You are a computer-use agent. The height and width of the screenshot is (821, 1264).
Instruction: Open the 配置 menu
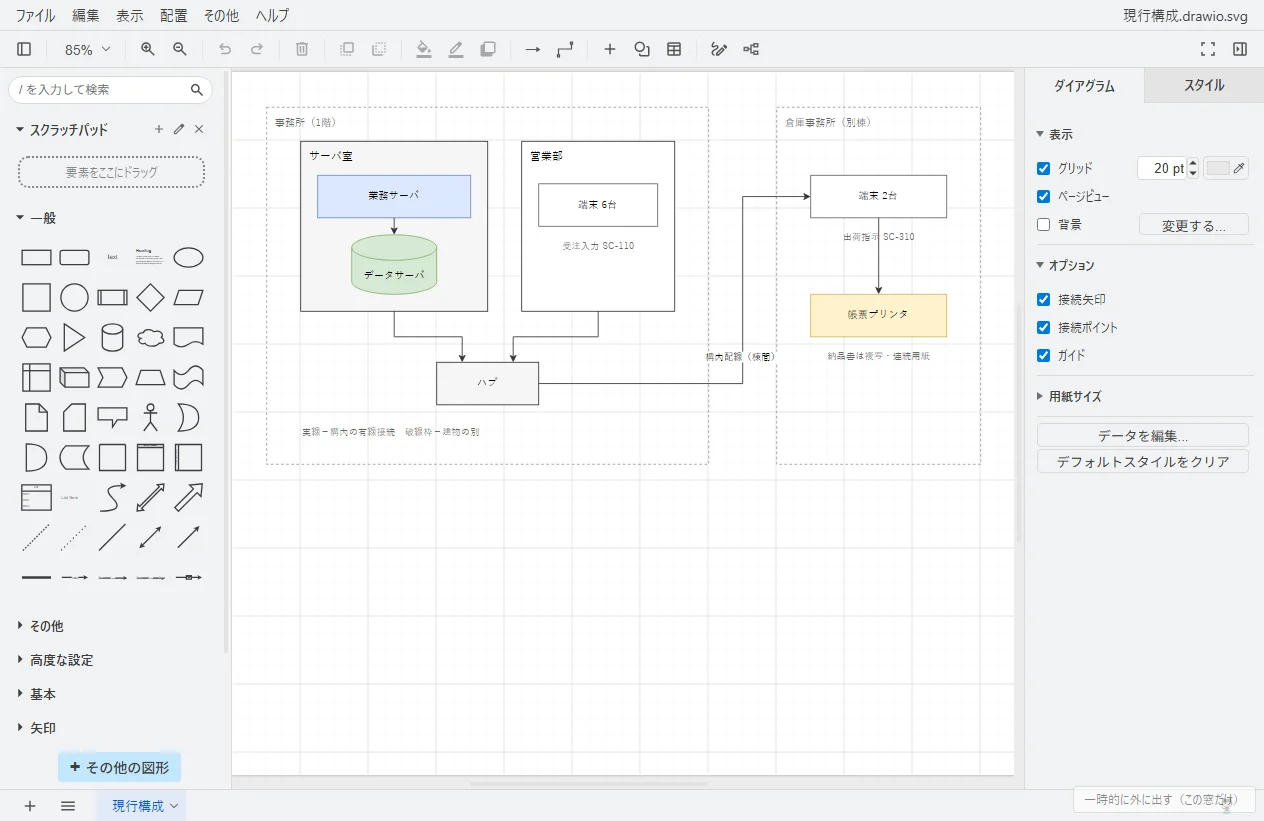(x=173, y=15)
